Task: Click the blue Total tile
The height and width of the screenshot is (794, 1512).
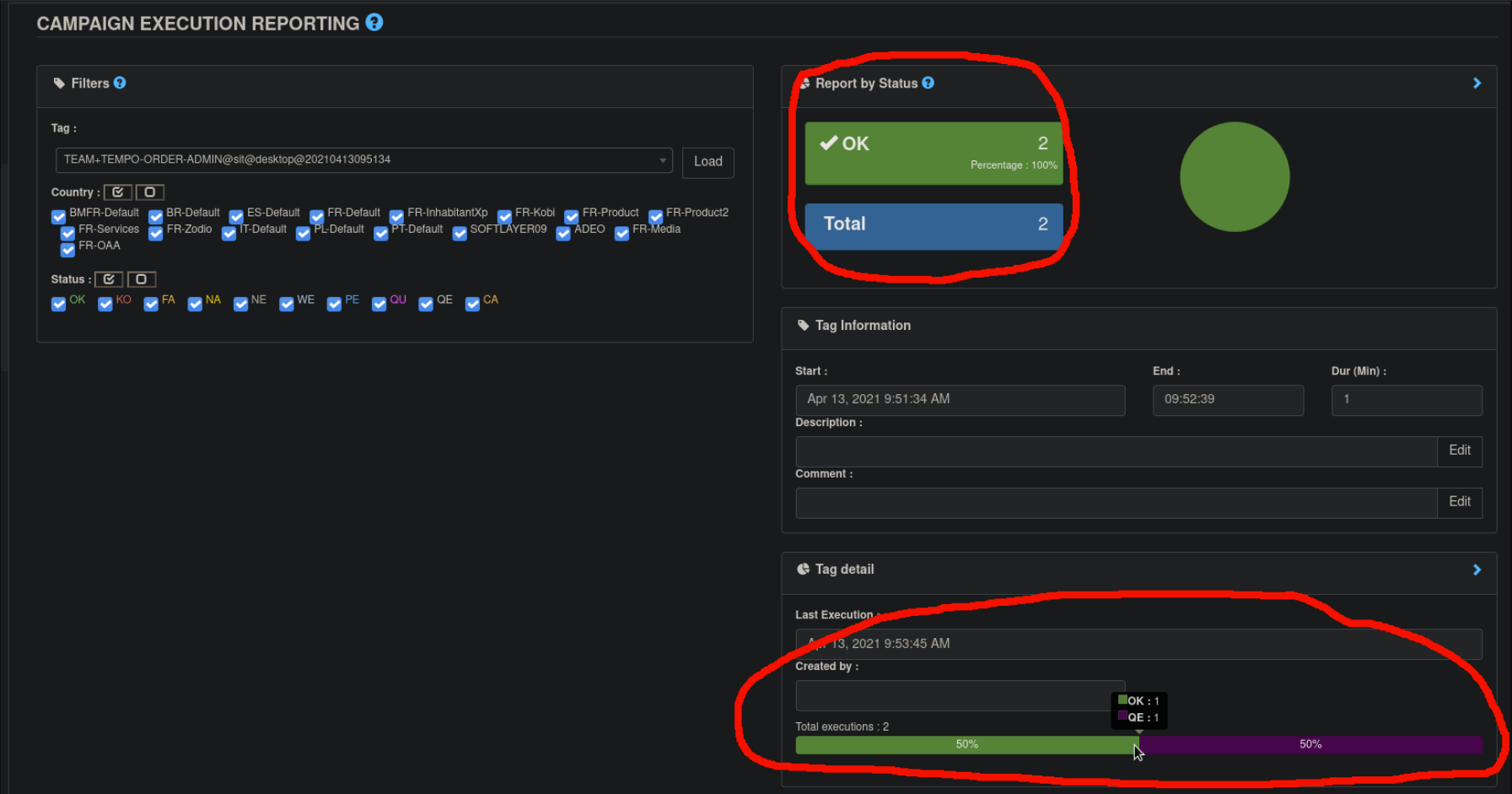Action: pos(934,225)
